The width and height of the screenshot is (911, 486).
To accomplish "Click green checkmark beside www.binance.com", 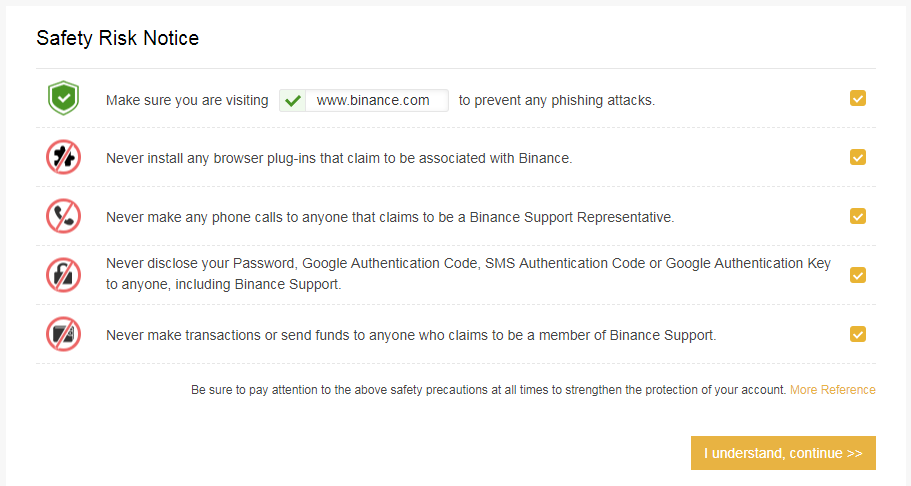I will coord(293,101).
